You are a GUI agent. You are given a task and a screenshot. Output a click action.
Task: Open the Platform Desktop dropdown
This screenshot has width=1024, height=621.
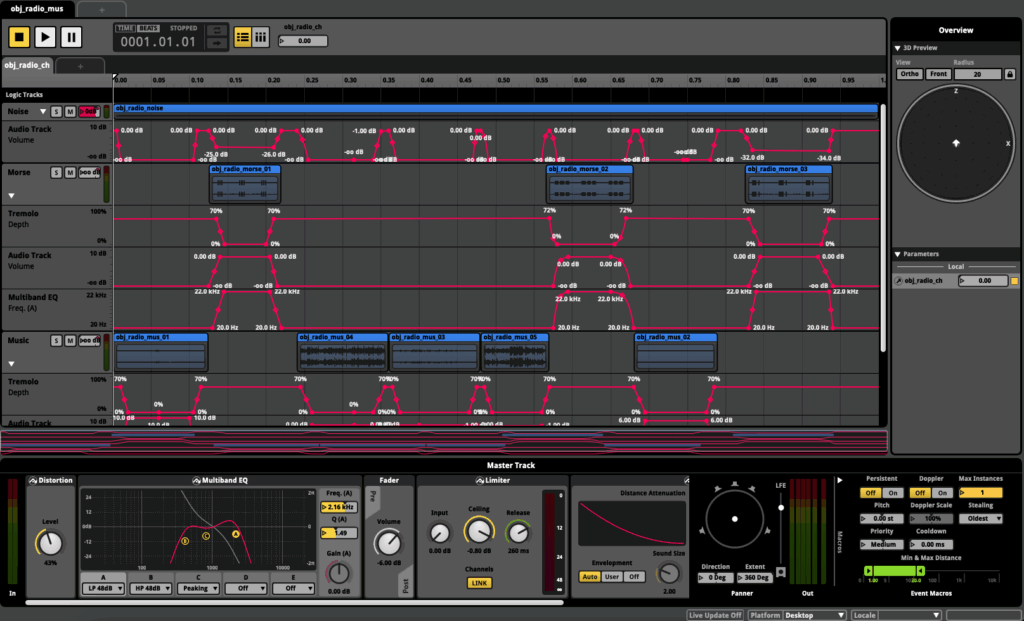814,615
